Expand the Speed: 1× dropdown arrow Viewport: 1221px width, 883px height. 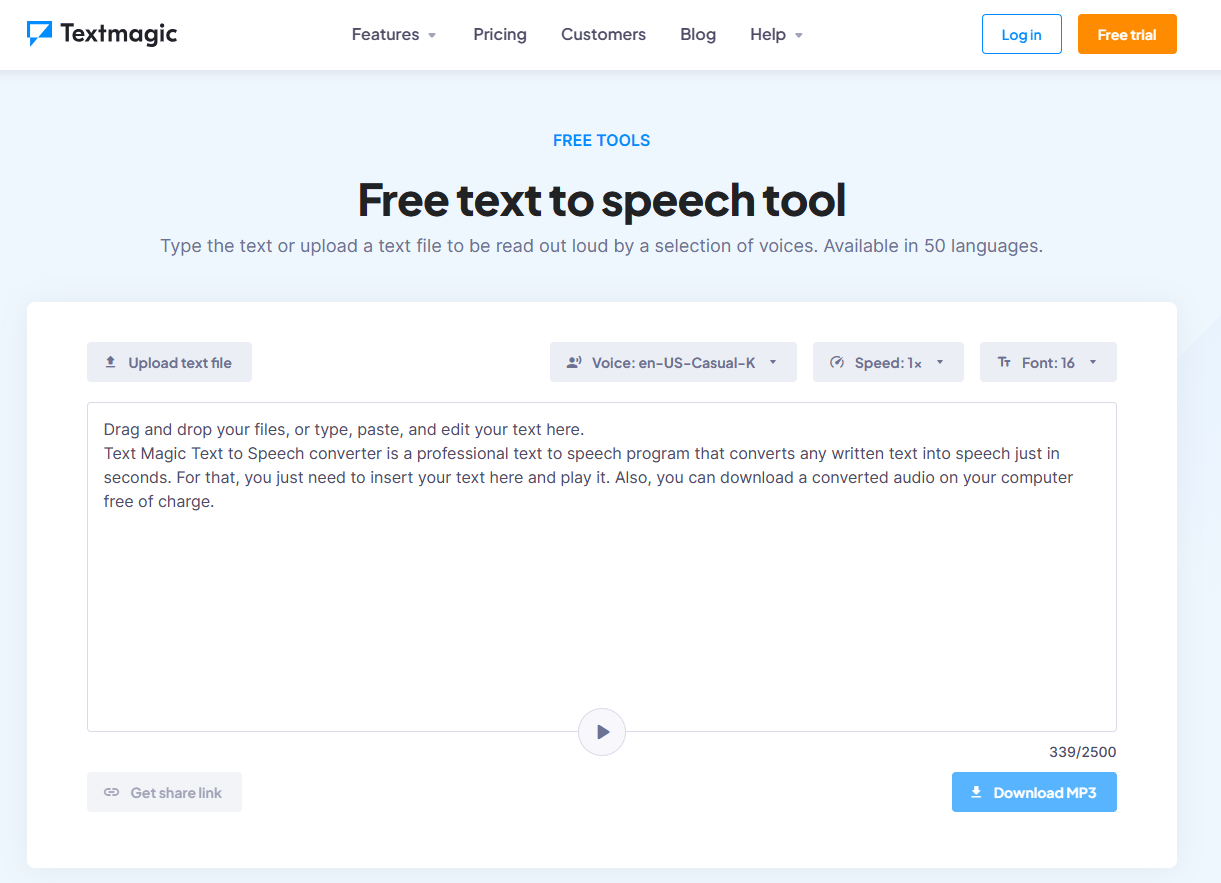tap(940, 363)
